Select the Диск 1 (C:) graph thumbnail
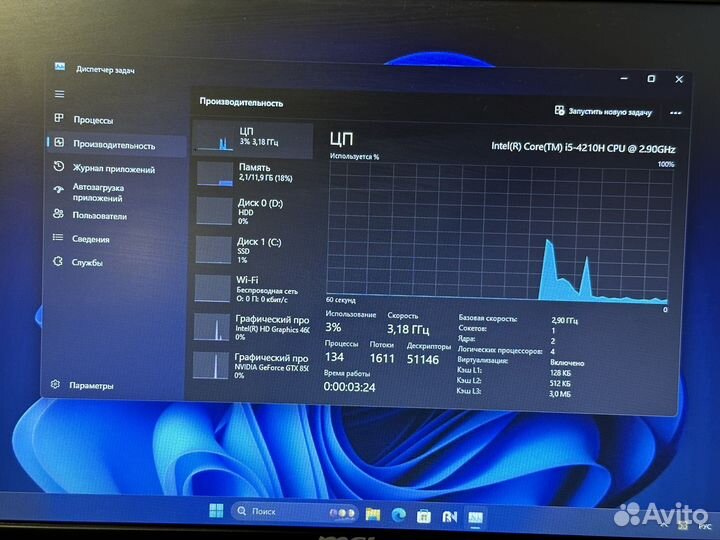720x540 pixels. 213,250
